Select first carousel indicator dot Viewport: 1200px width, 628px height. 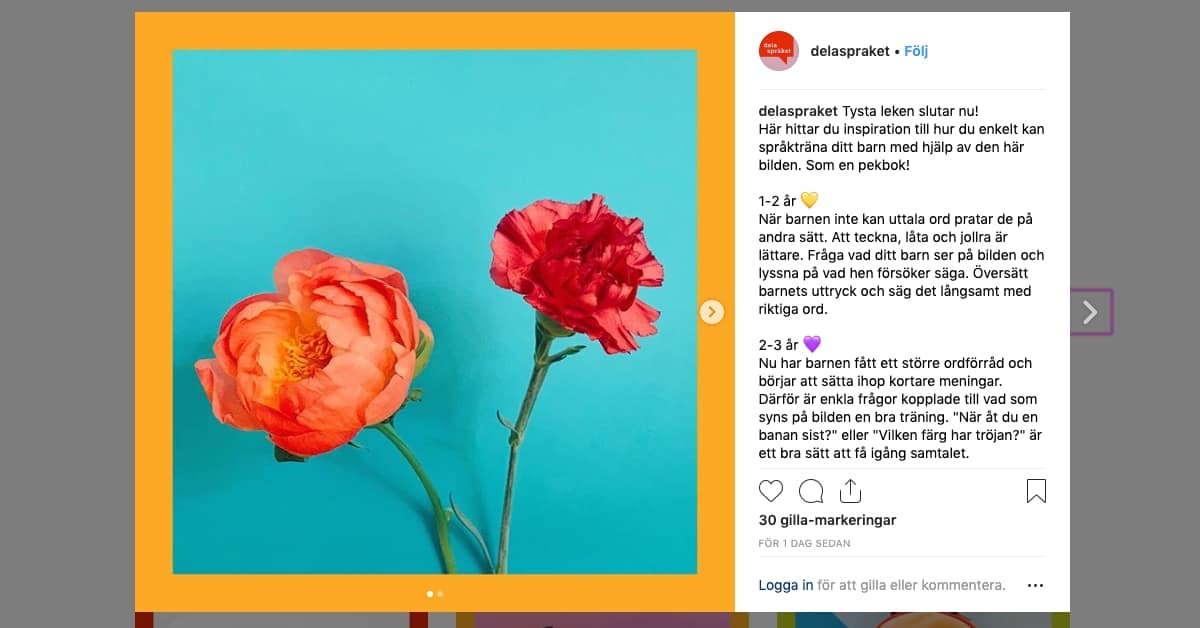(x=430, y=593)
